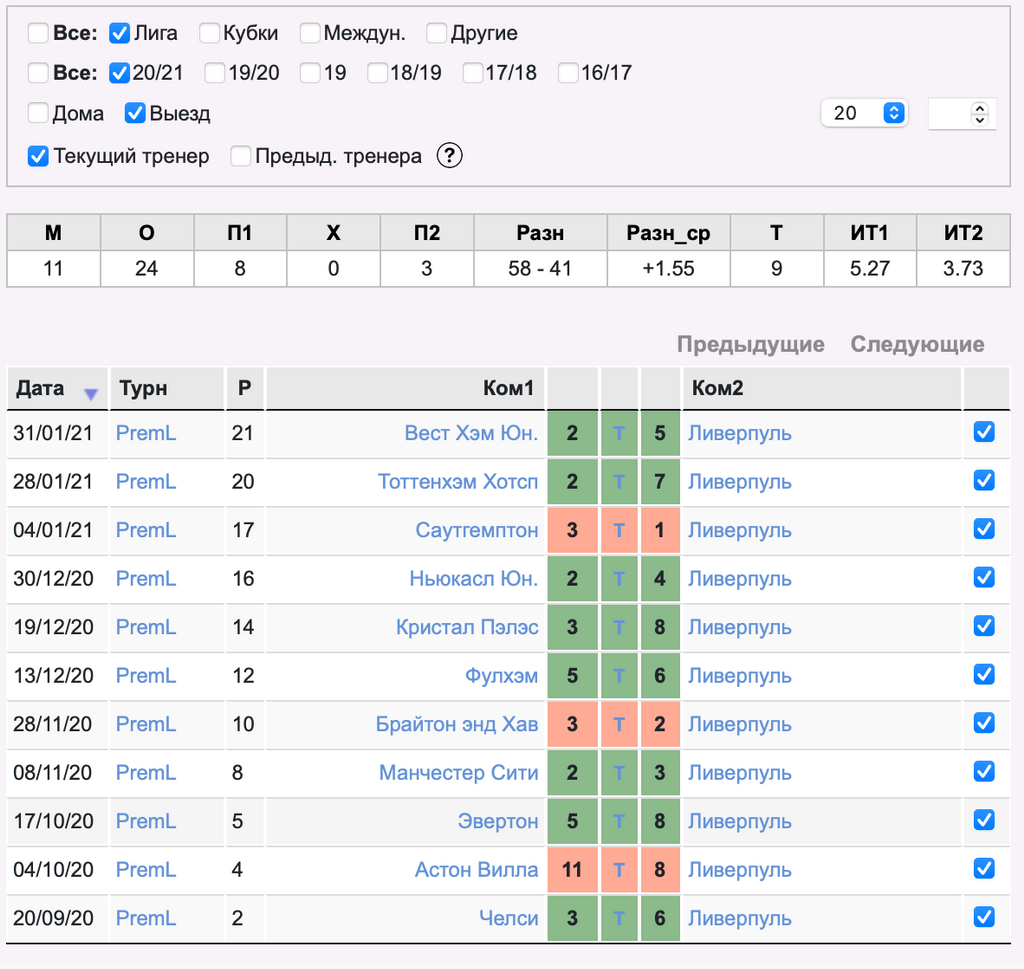Click PremL link in the 04/10/20 row
Screen dimensions: 1024x969
146,869
